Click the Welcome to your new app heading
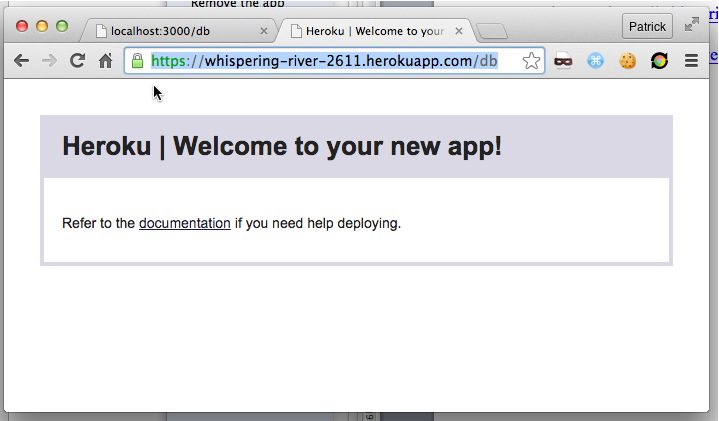Screen dimensions: 719x421 pyautogui.click(x=282, y=146)
